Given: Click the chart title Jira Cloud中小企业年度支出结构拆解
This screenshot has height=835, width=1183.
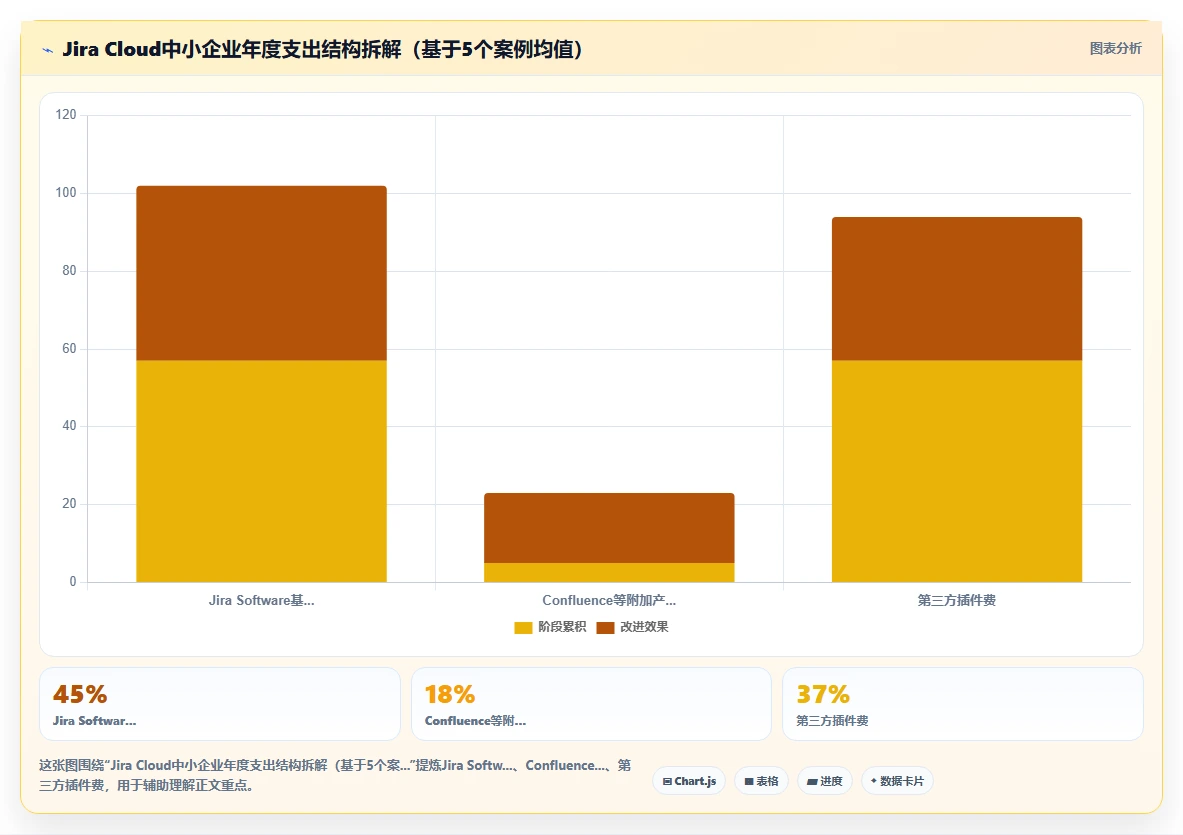Looking at the screenshot, I should [x=322, y=50].
